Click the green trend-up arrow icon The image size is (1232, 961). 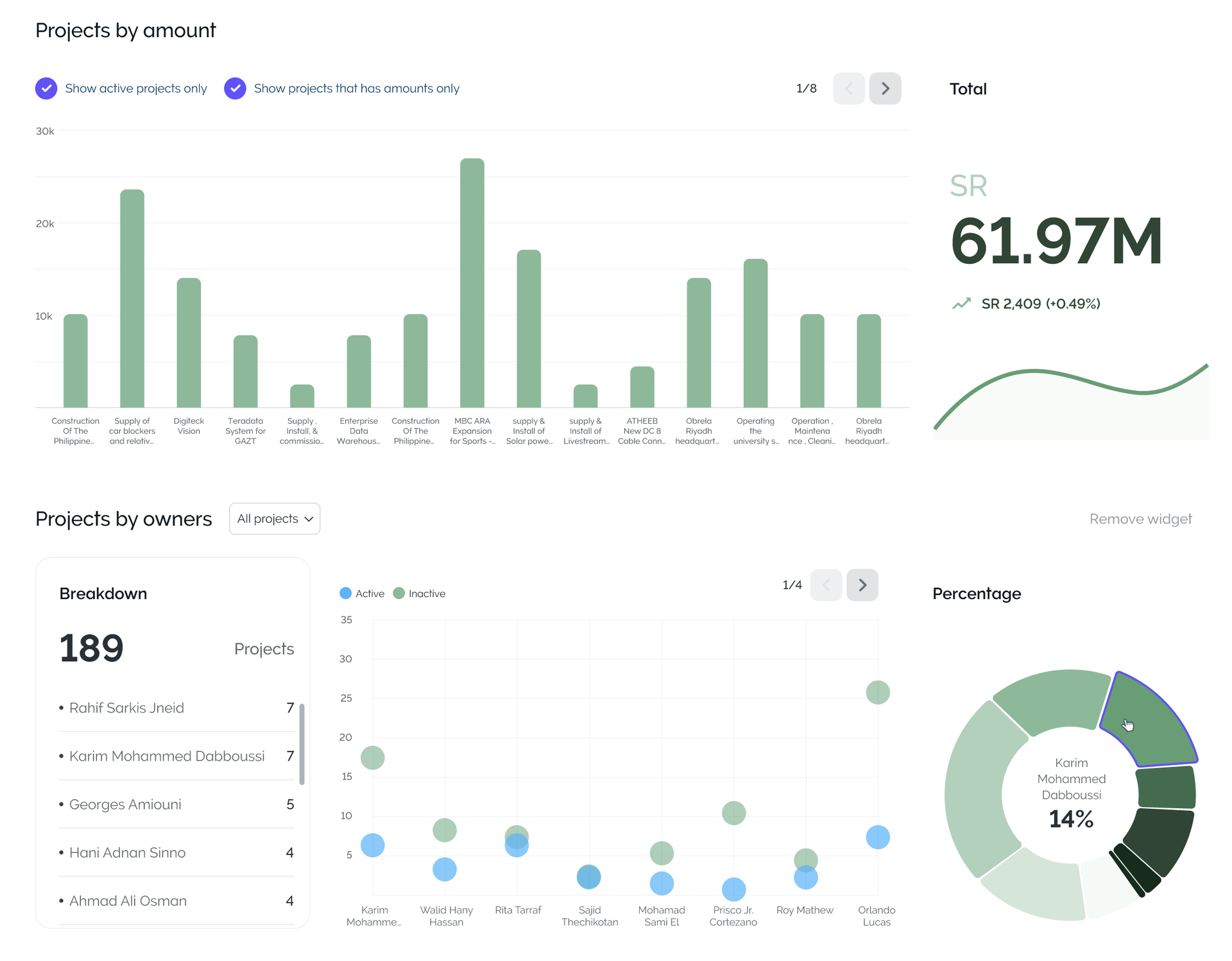pos(961,304)
